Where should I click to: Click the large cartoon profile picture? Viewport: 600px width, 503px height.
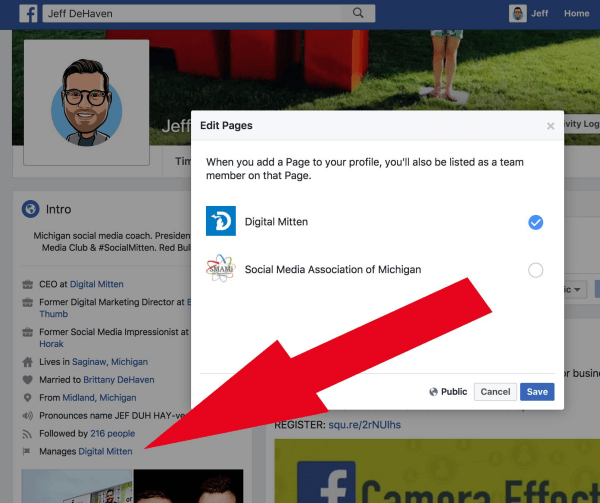tap(86, 103)
